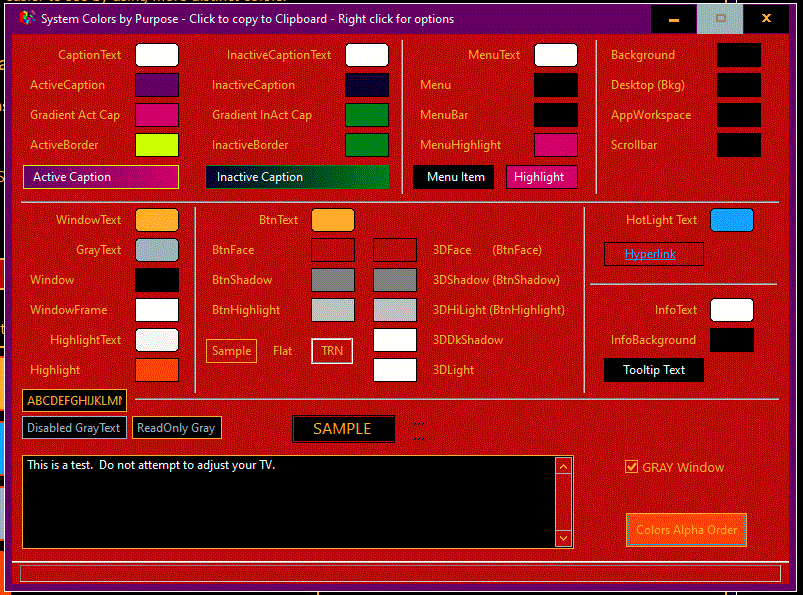This screenshot has height=595, width=803.
Task: Click the pink Highlight menu sample
Action: click(542, 177)
